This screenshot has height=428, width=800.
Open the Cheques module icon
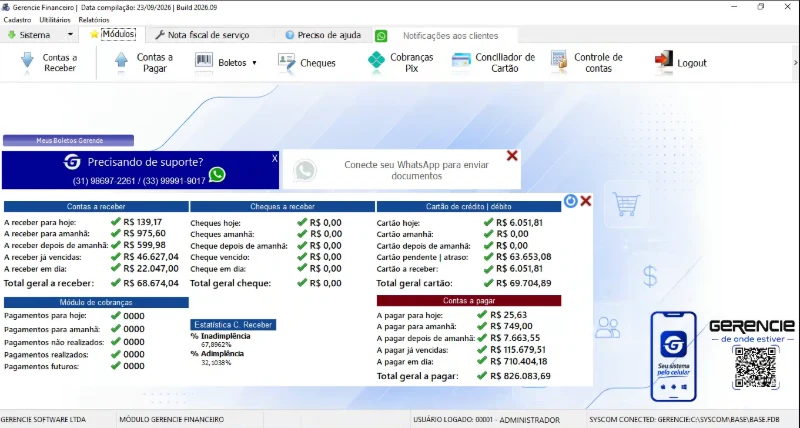[x=286, y=63]
